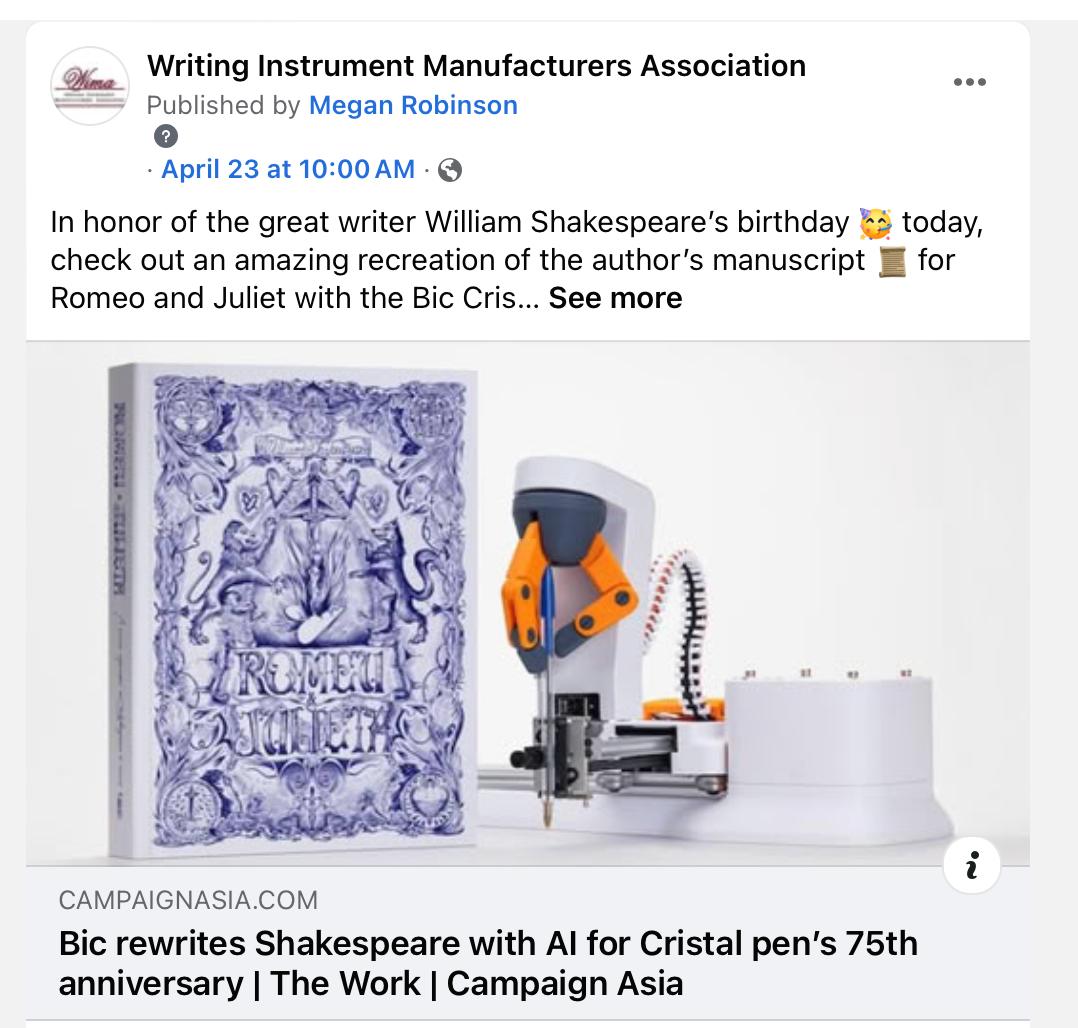Open the three-dot post options menu
The width and height of the screenshot is (1078, 1028).
[x=969, y=82]
